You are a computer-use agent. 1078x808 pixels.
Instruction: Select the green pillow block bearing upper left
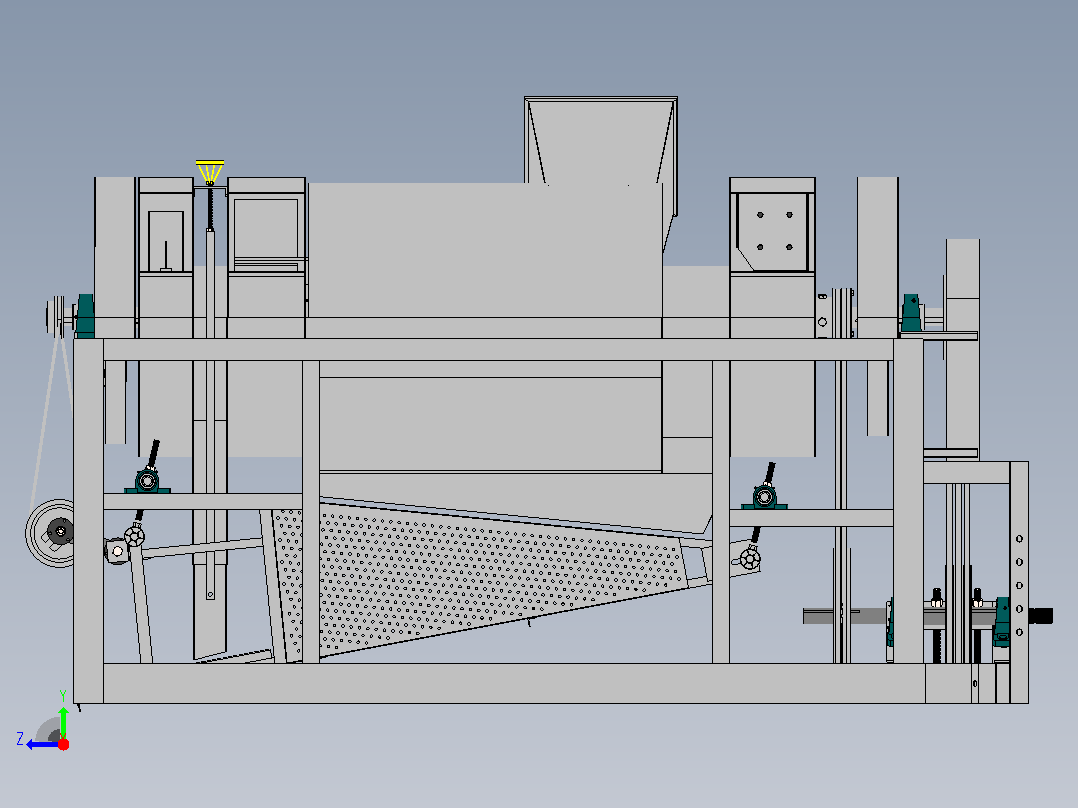tap(85, 316)
